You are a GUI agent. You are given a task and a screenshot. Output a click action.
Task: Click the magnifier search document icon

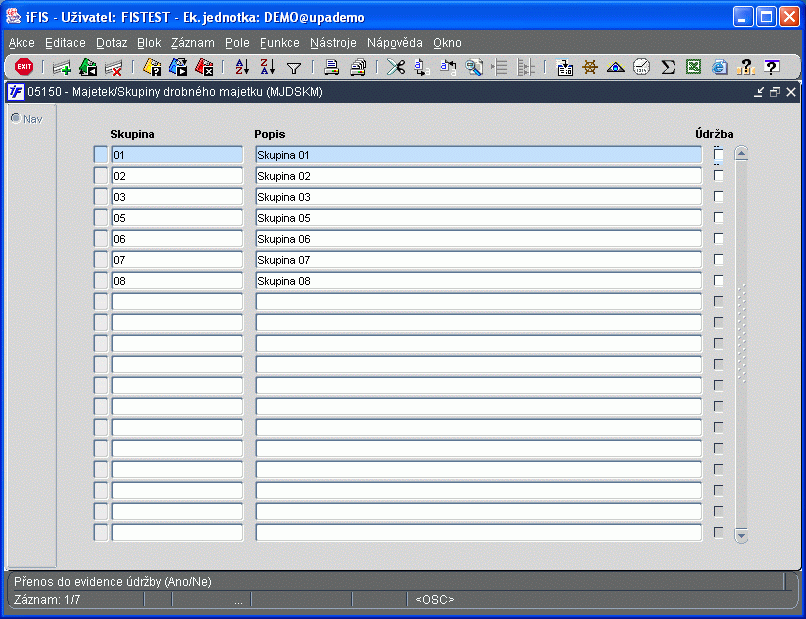coord(473,67)
